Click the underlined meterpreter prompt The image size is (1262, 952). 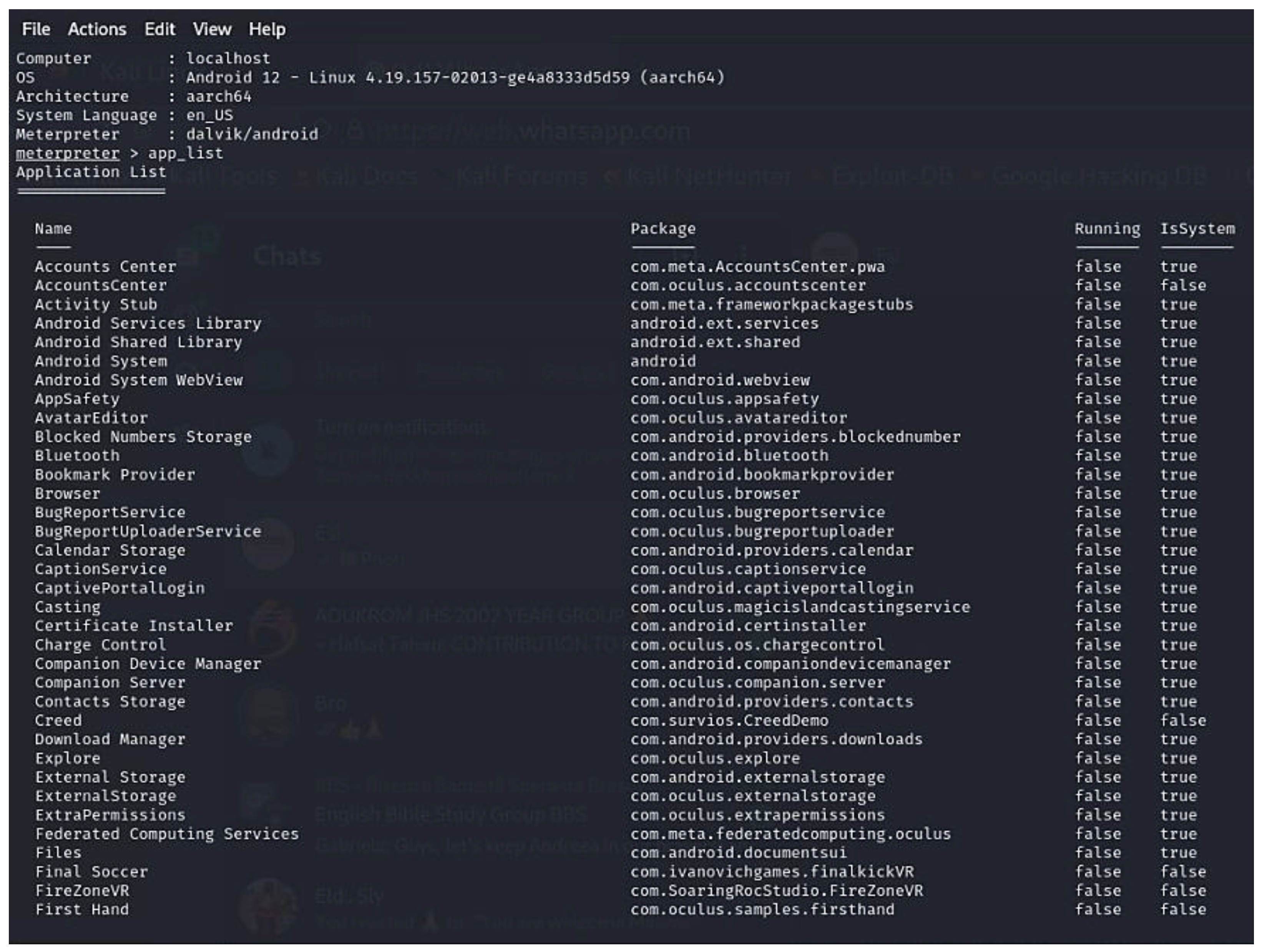click(x=67, y=153)
